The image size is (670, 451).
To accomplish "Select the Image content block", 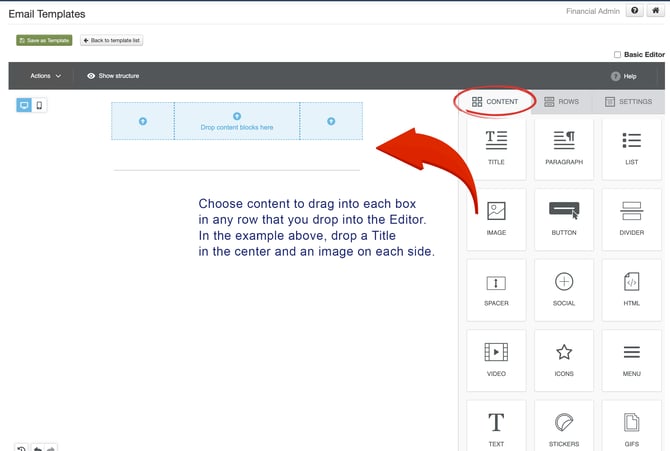I will [x=496, y=219].
